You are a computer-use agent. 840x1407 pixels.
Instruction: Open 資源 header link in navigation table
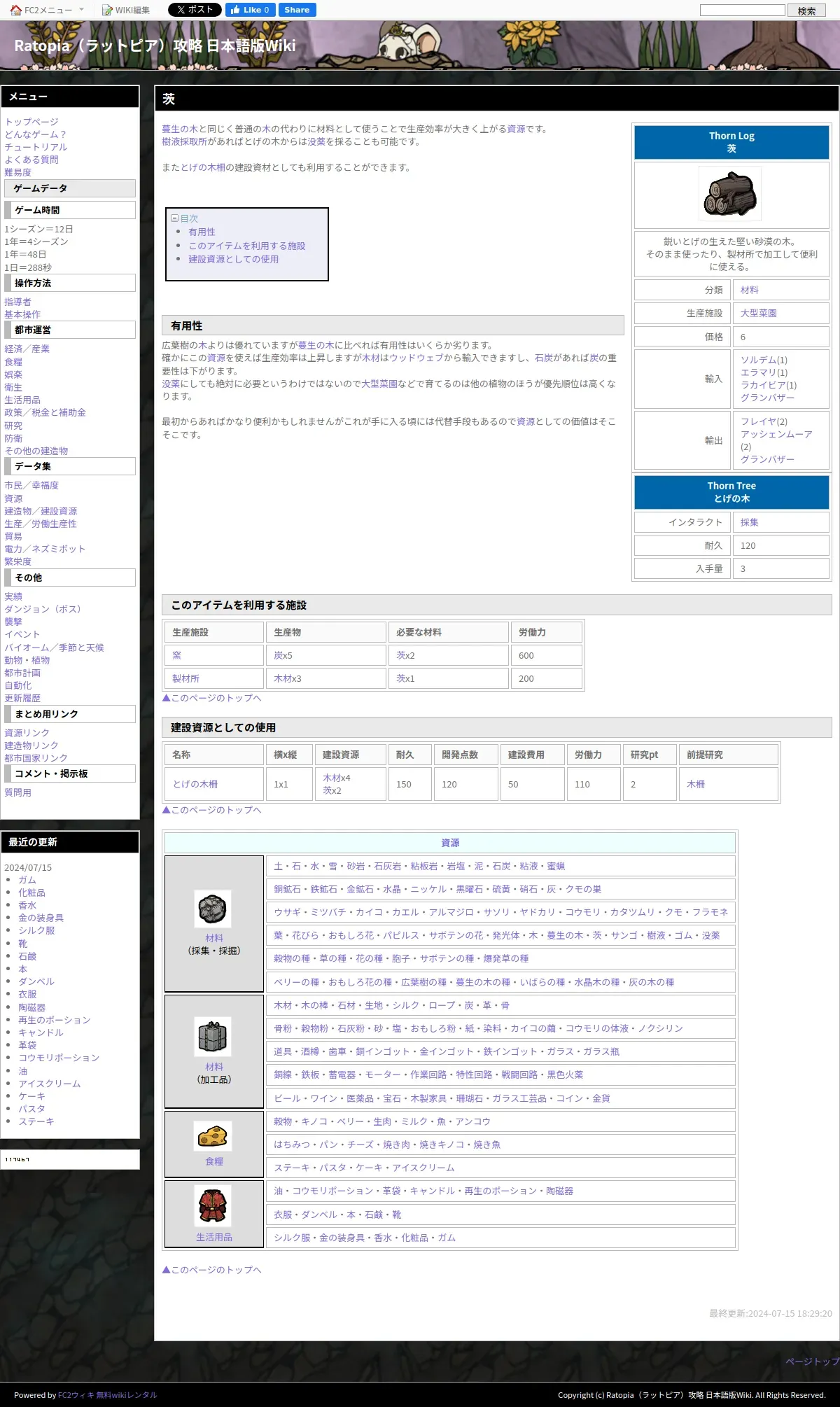coord(450,843)
